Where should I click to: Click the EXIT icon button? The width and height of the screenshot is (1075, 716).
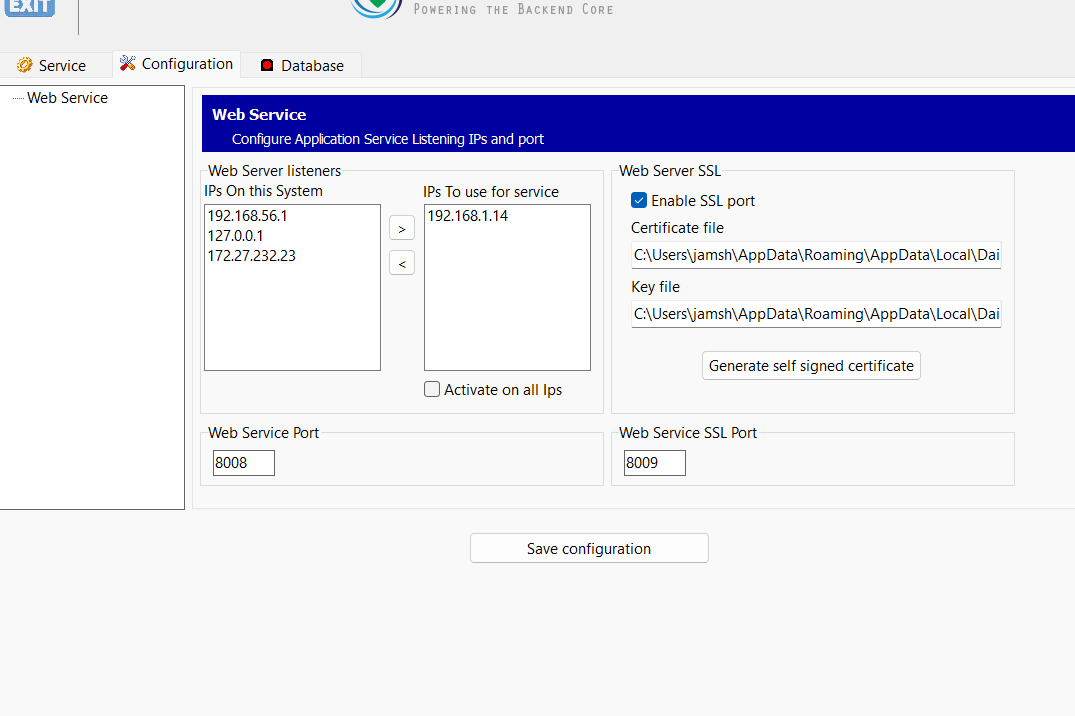pos(29,6)
